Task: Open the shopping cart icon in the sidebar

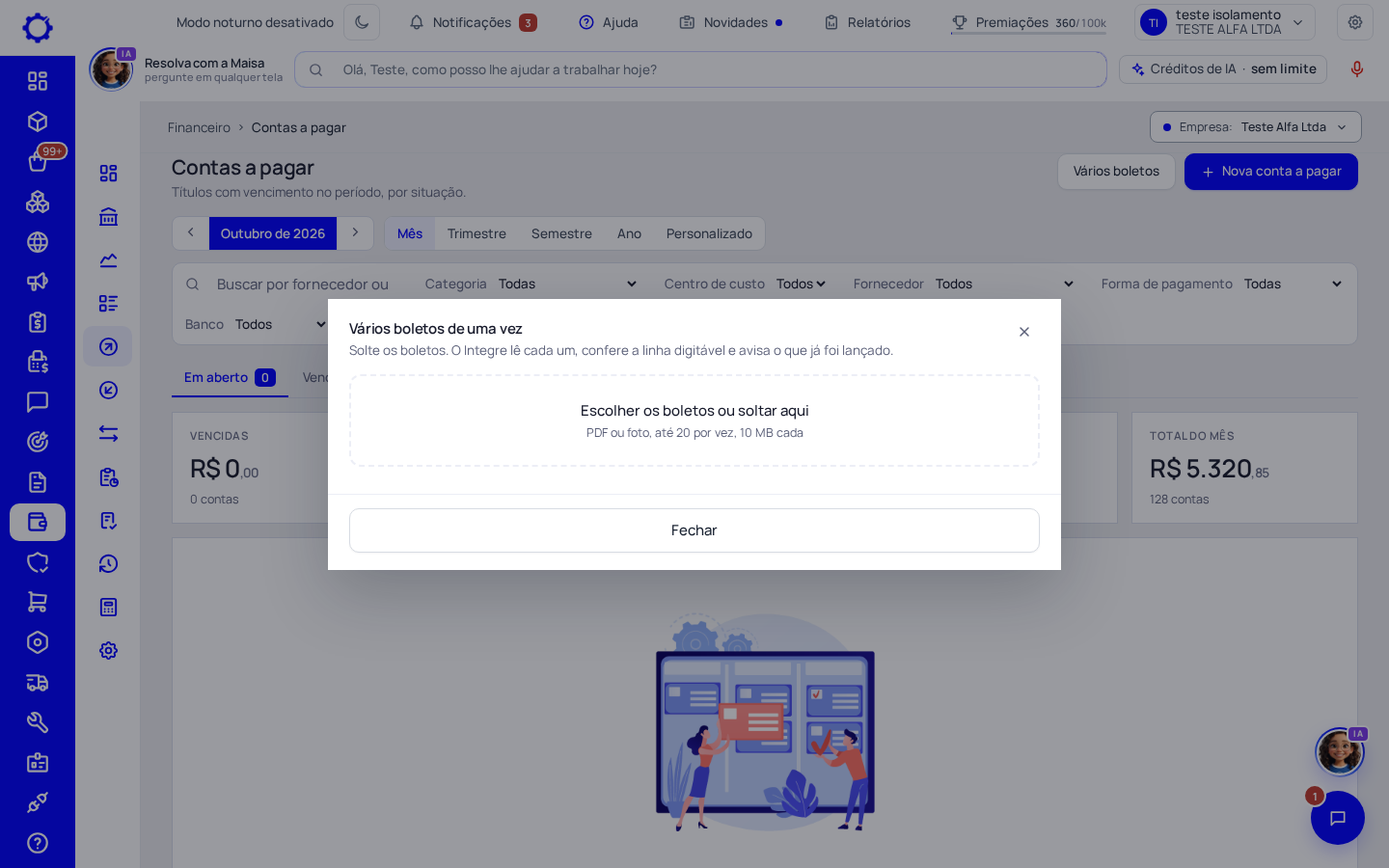Action: point(38,602)
